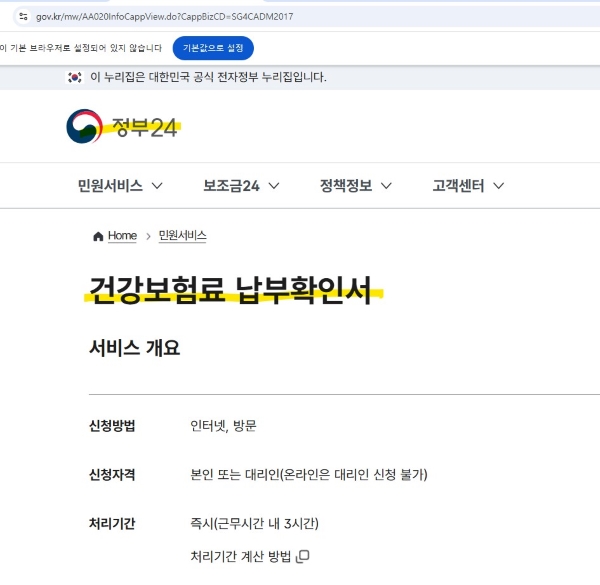600x585 pixels.
Task: Open the 정책정보 menu
Action: pos(346,186)
